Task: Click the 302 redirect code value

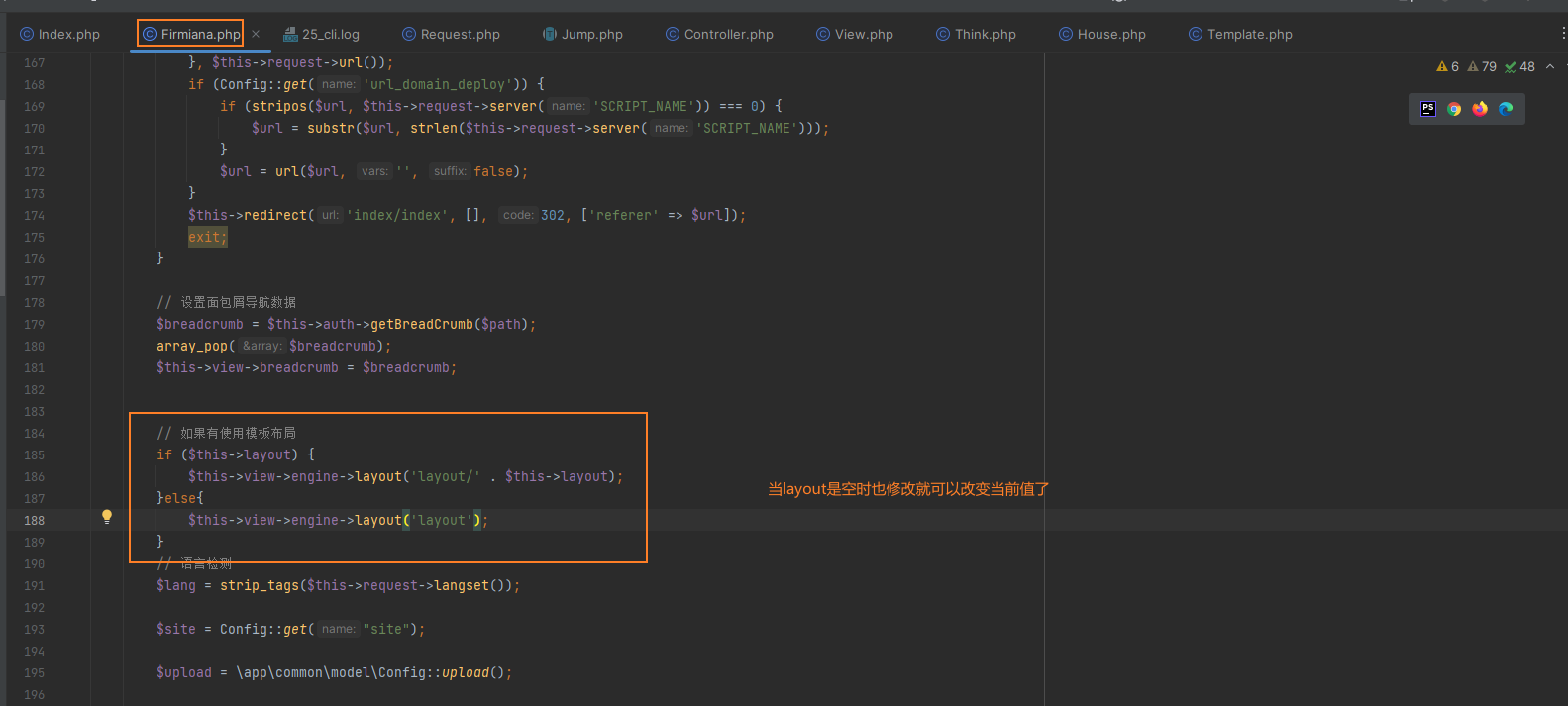Action: (x=553, y=215)
